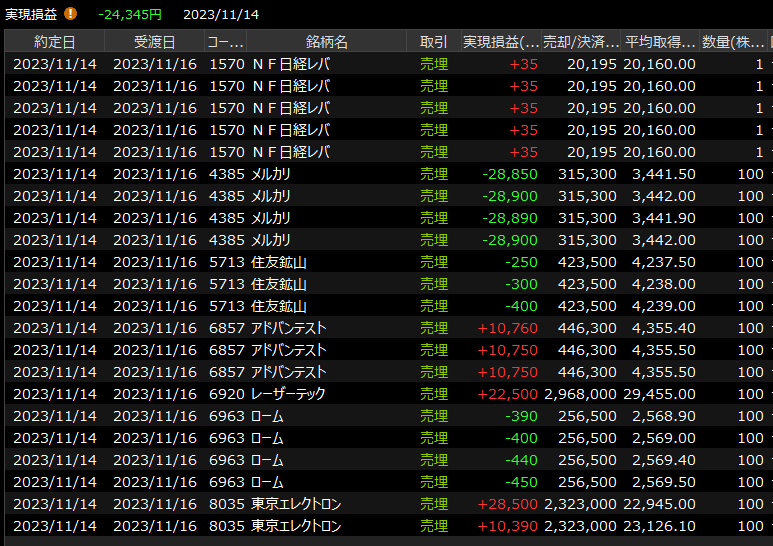Click the 売却/決済 column header
Screen dimensions: 773x546
coord(580,41)
